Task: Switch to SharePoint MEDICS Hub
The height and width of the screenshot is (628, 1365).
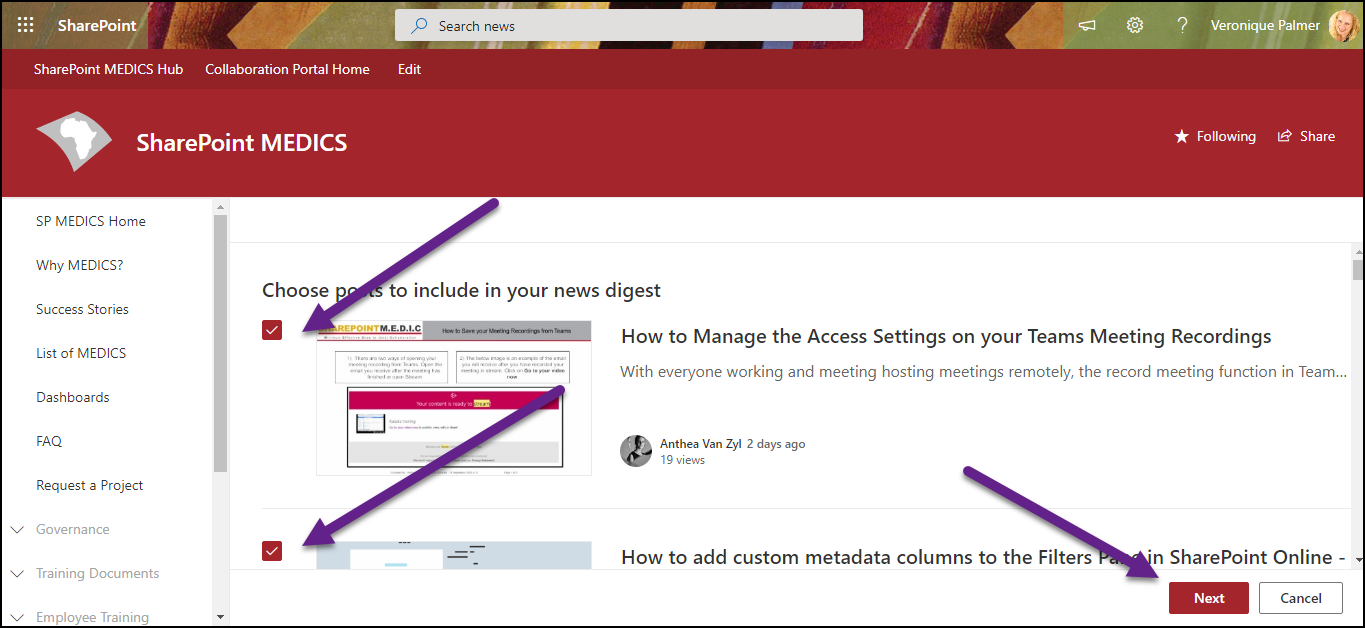Action: pos(108,69)
